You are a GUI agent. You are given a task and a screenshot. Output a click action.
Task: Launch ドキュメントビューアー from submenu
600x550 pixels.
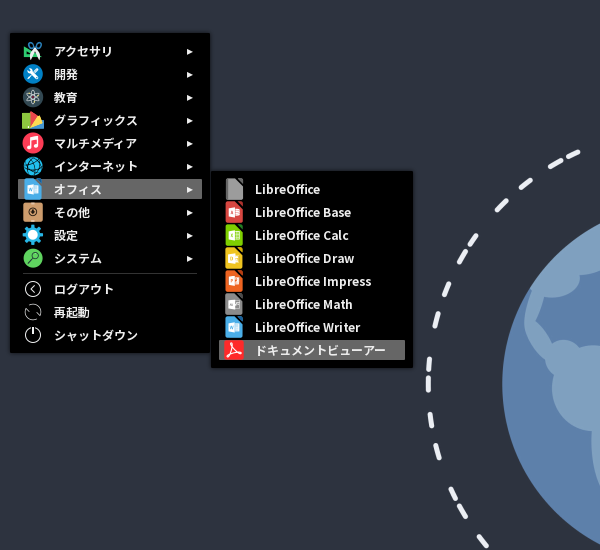pyautogui.click(x=312, y=350)
